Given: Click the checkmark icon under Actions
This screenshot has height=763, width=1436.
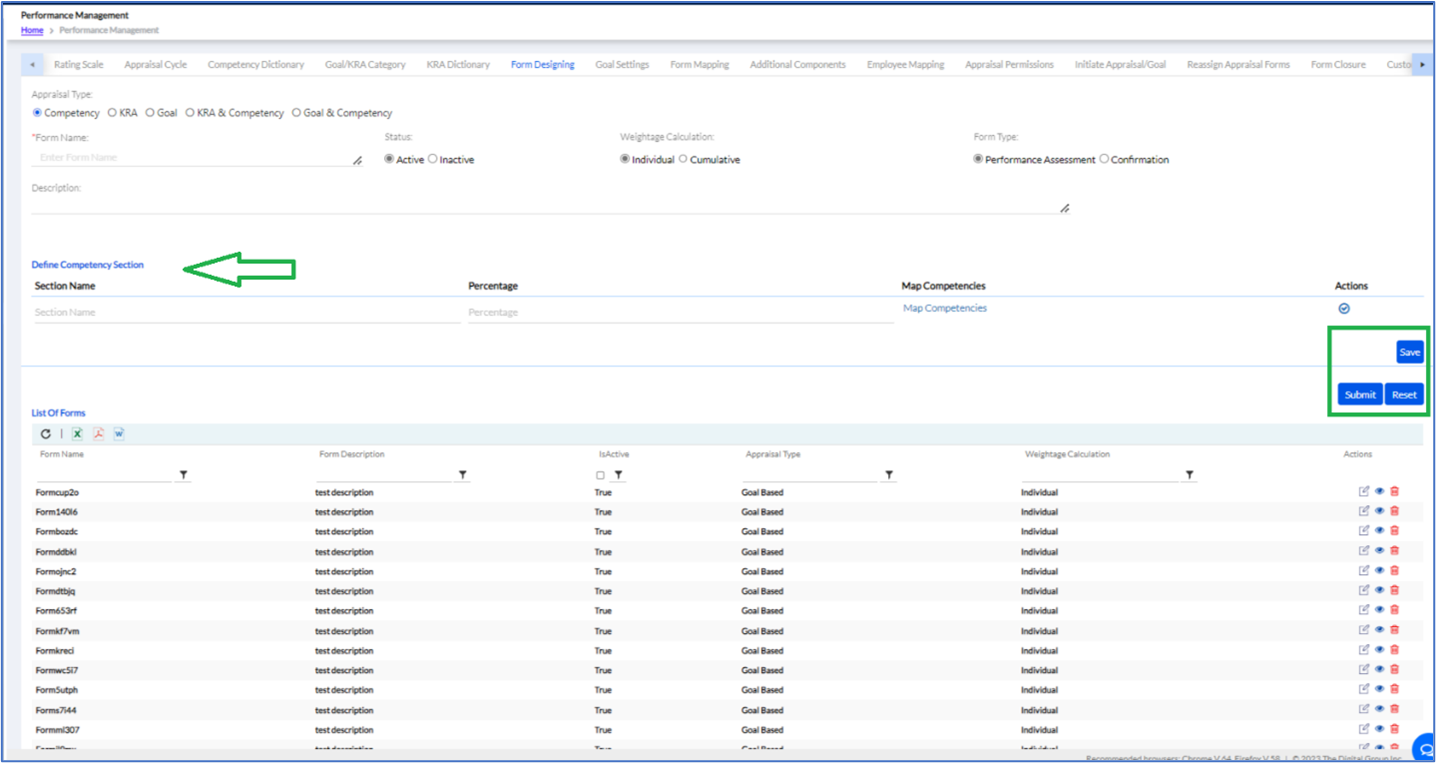Looking at the screenshot, I should tap(1344, 308).
